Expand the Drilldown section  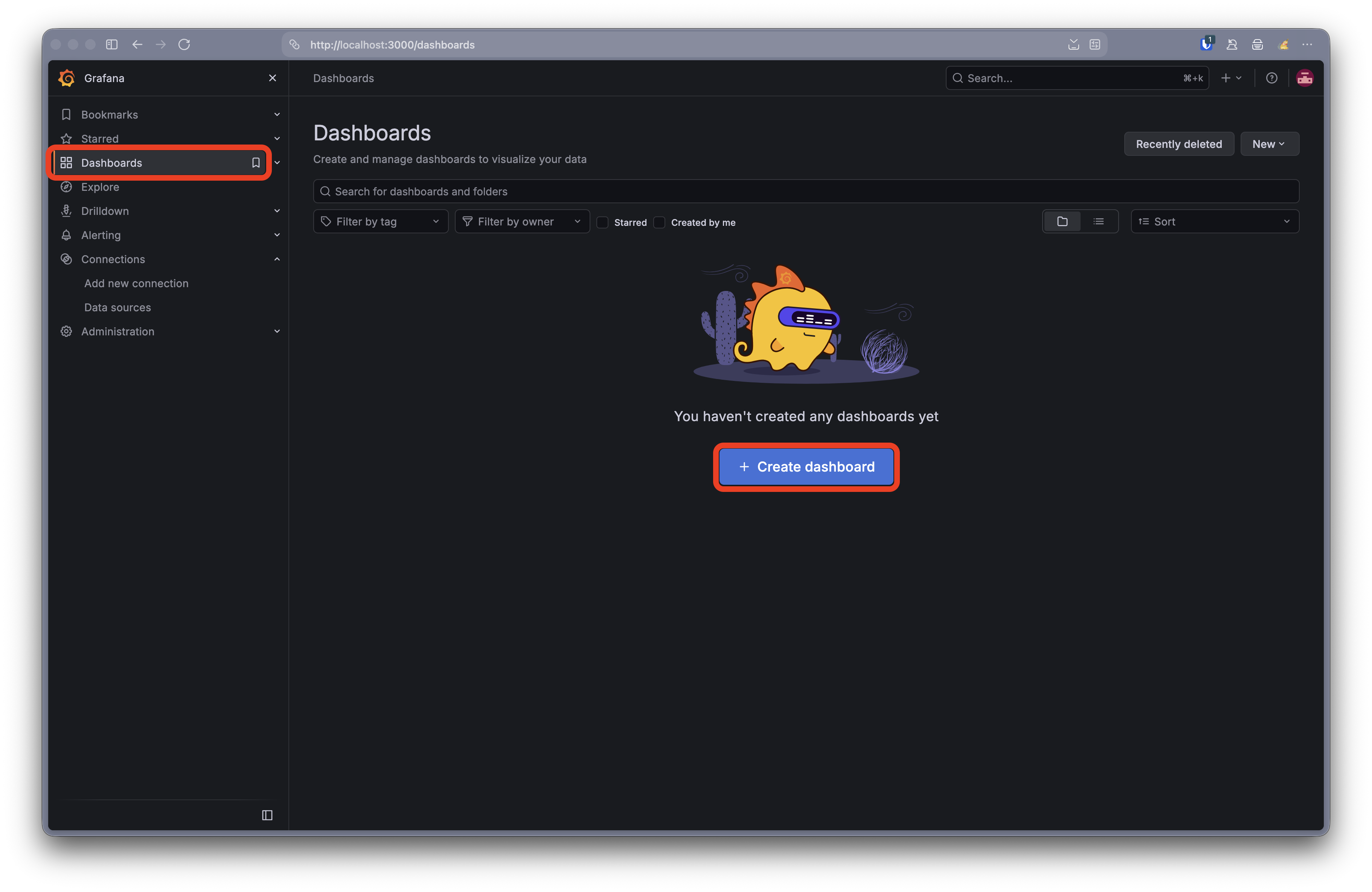(x=277, y=211)
